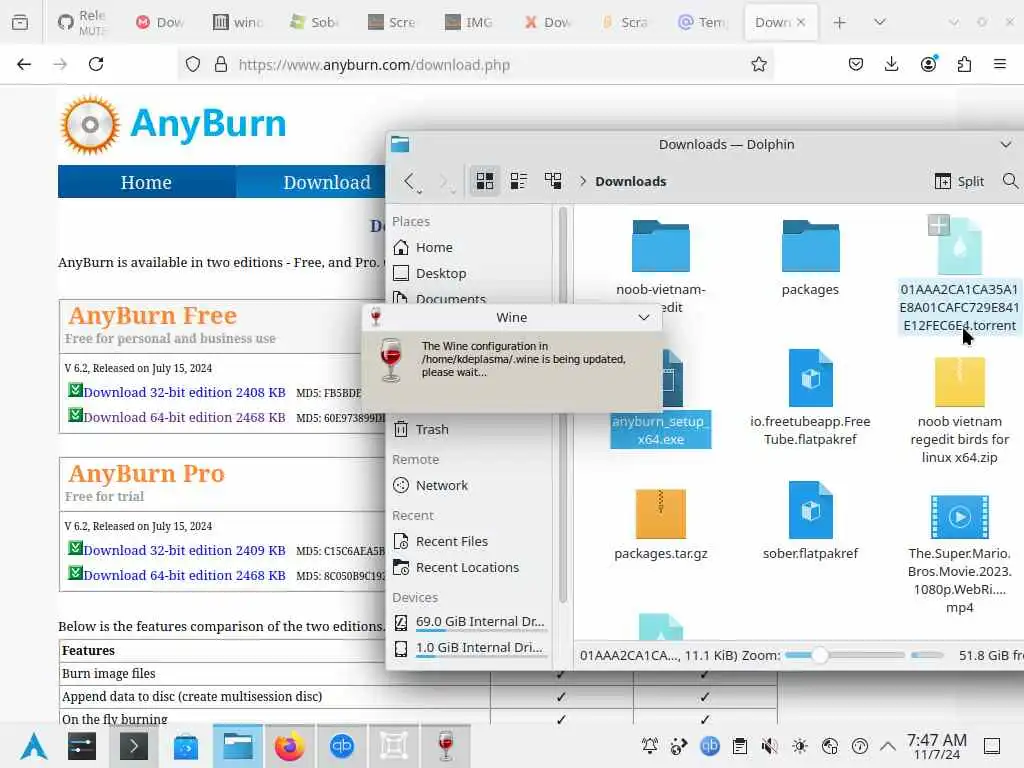Screen dimensions: 1024x768
Task: Select sober.flatpakref file icon
Action: (x=810, y=510)
